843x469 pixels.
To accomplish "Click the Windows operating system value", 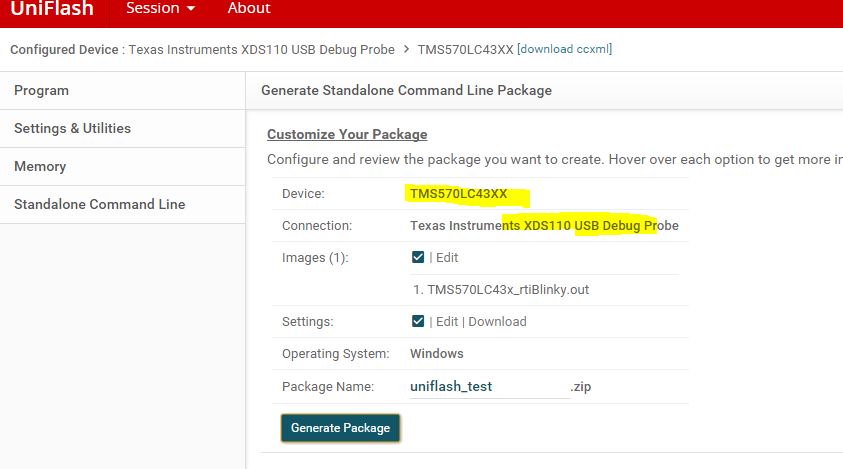I will [x=437, y=353].
